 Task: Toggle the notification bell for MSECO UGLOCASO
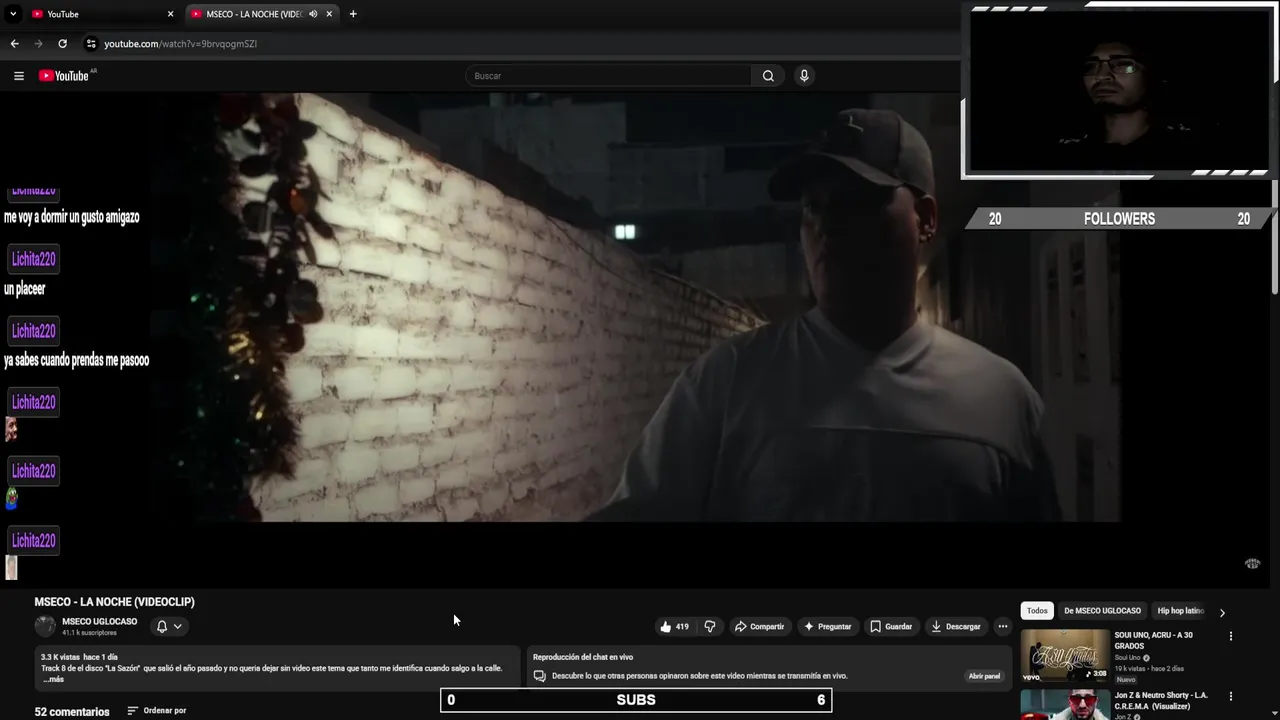tap(162, 627)
